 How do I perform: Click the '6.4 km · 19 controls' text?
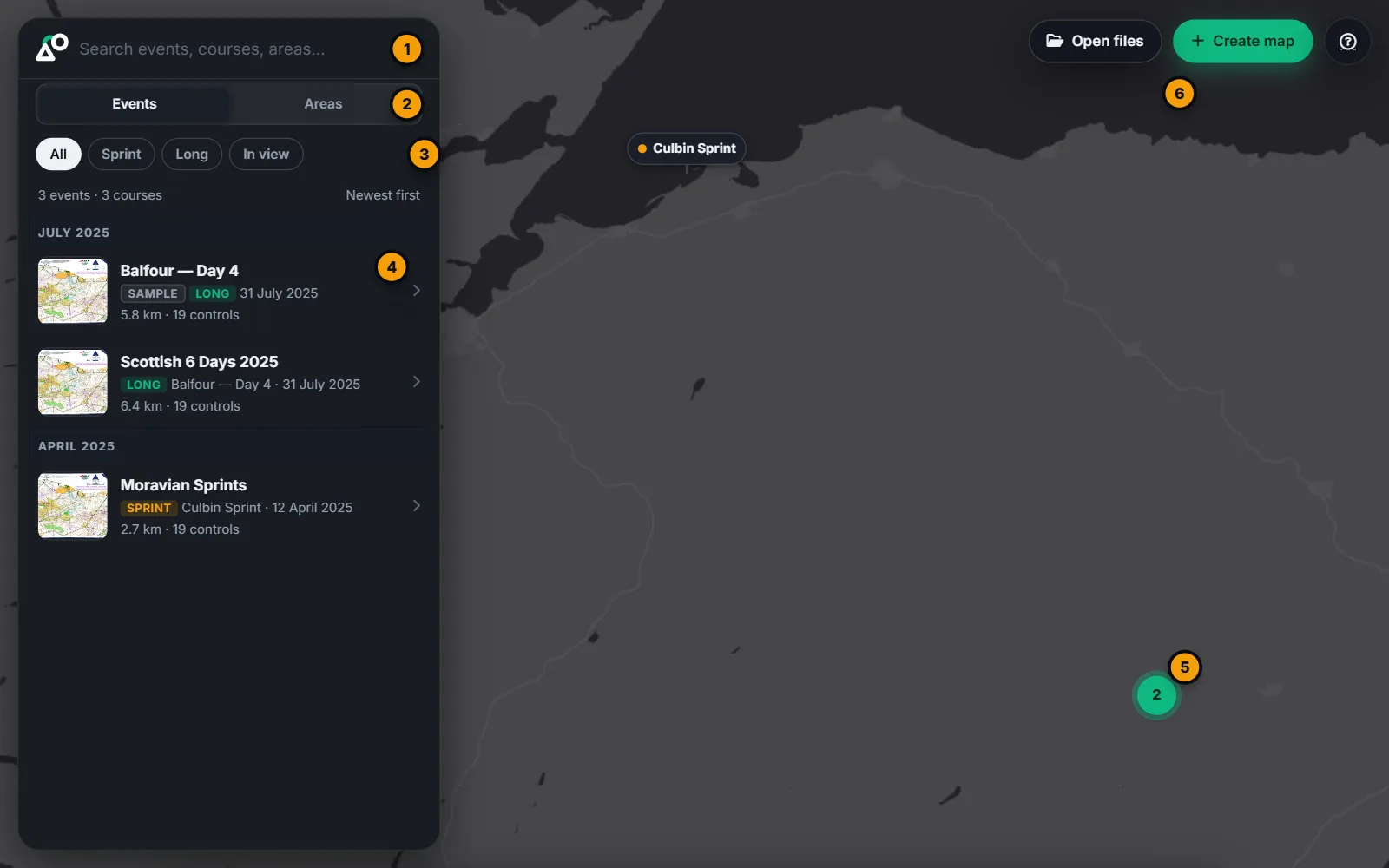(x=181, y=406)
